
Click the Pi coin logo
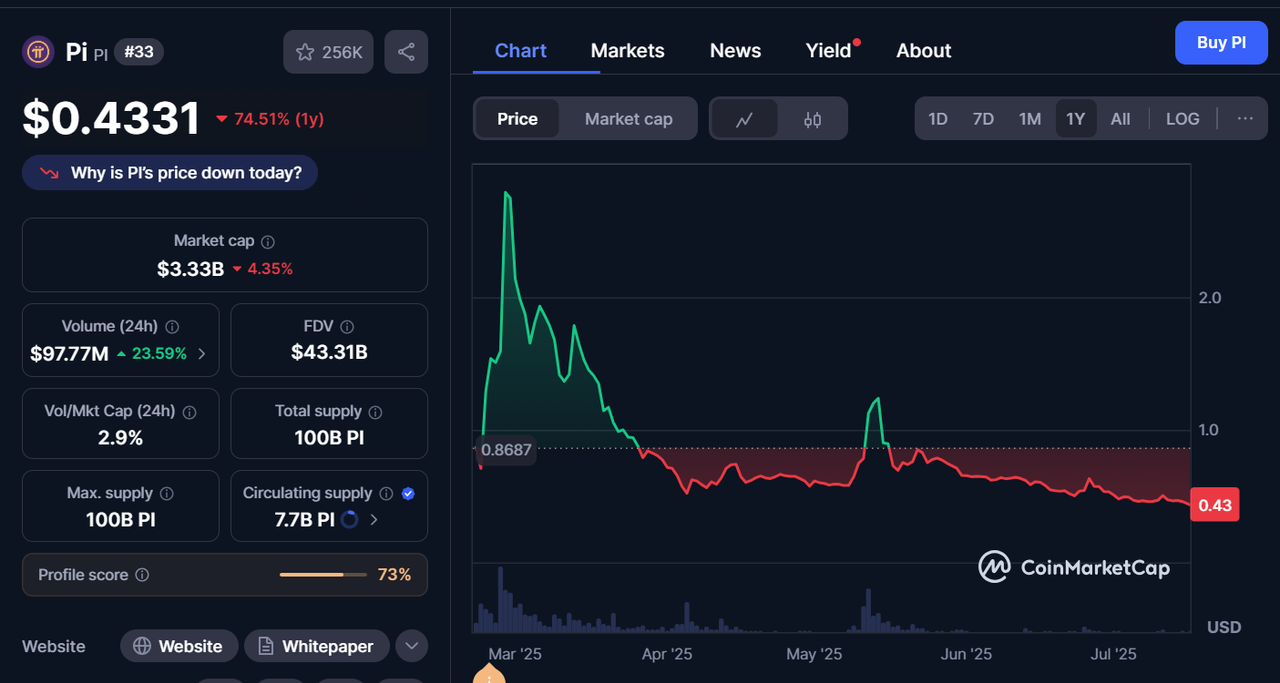pos(39,52)
